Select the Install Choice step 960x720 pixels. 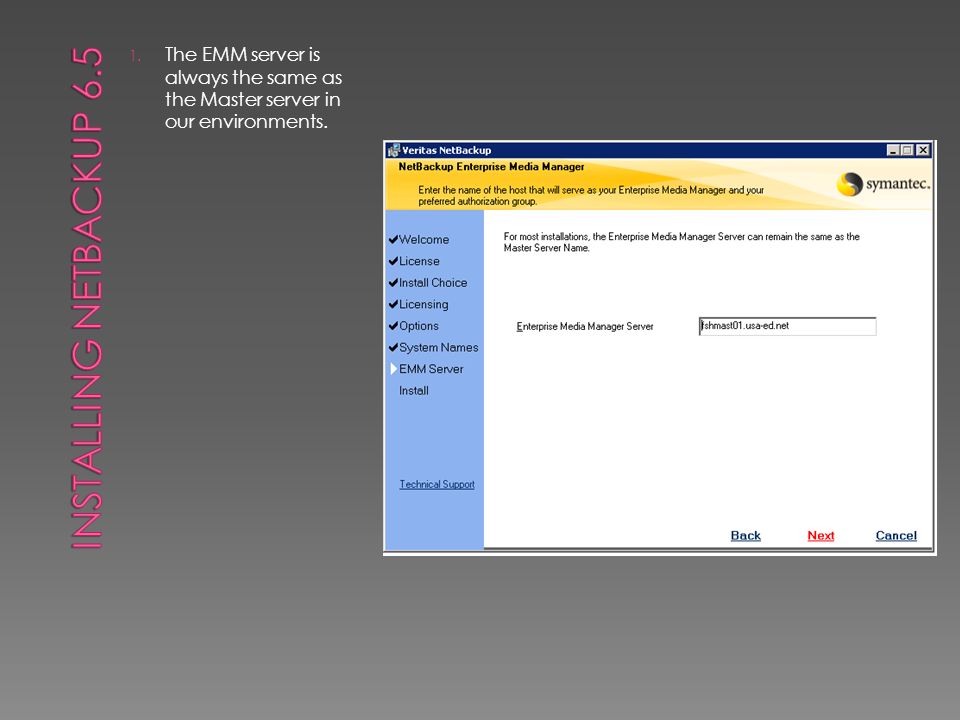point(433,283)
